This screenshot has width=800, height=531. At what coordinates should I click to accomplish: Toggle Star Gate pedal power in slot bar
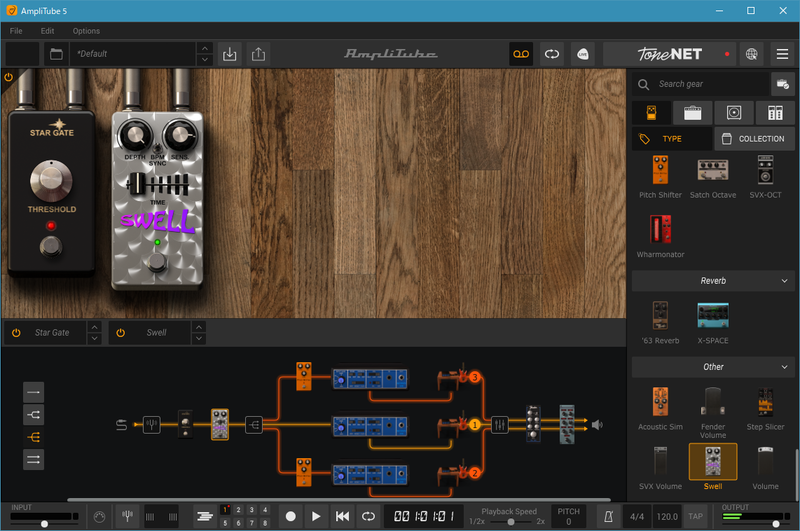[16, 333]
